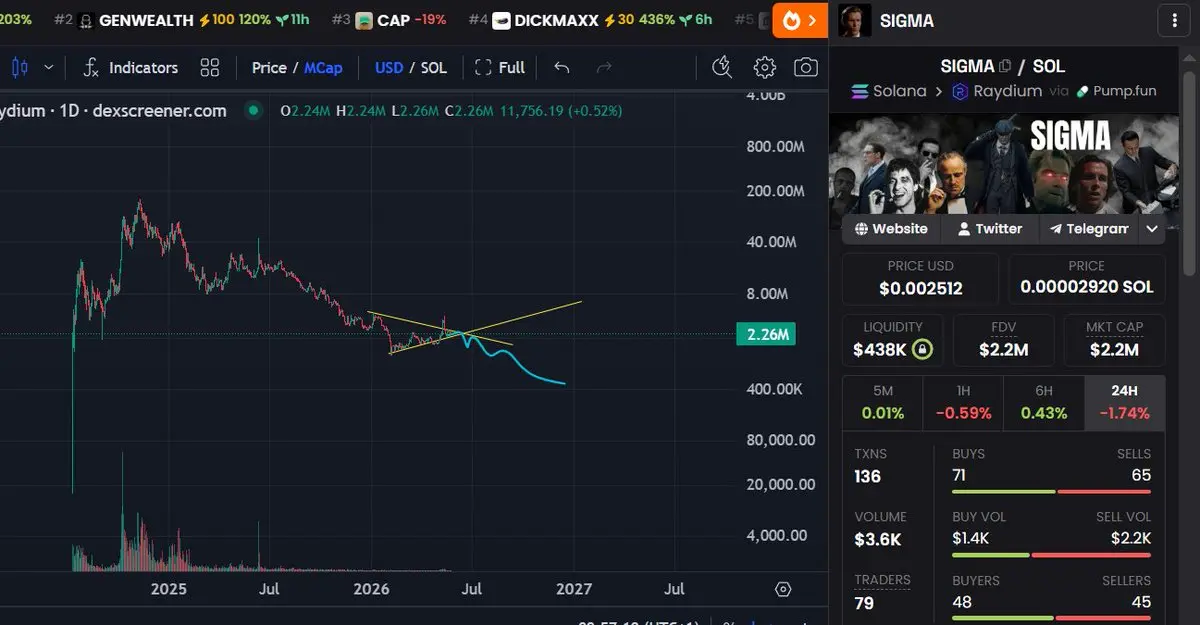Take a chart snapshot with camera icon
The height and width of the screenshot is (625, 1200).
[805, 67]
